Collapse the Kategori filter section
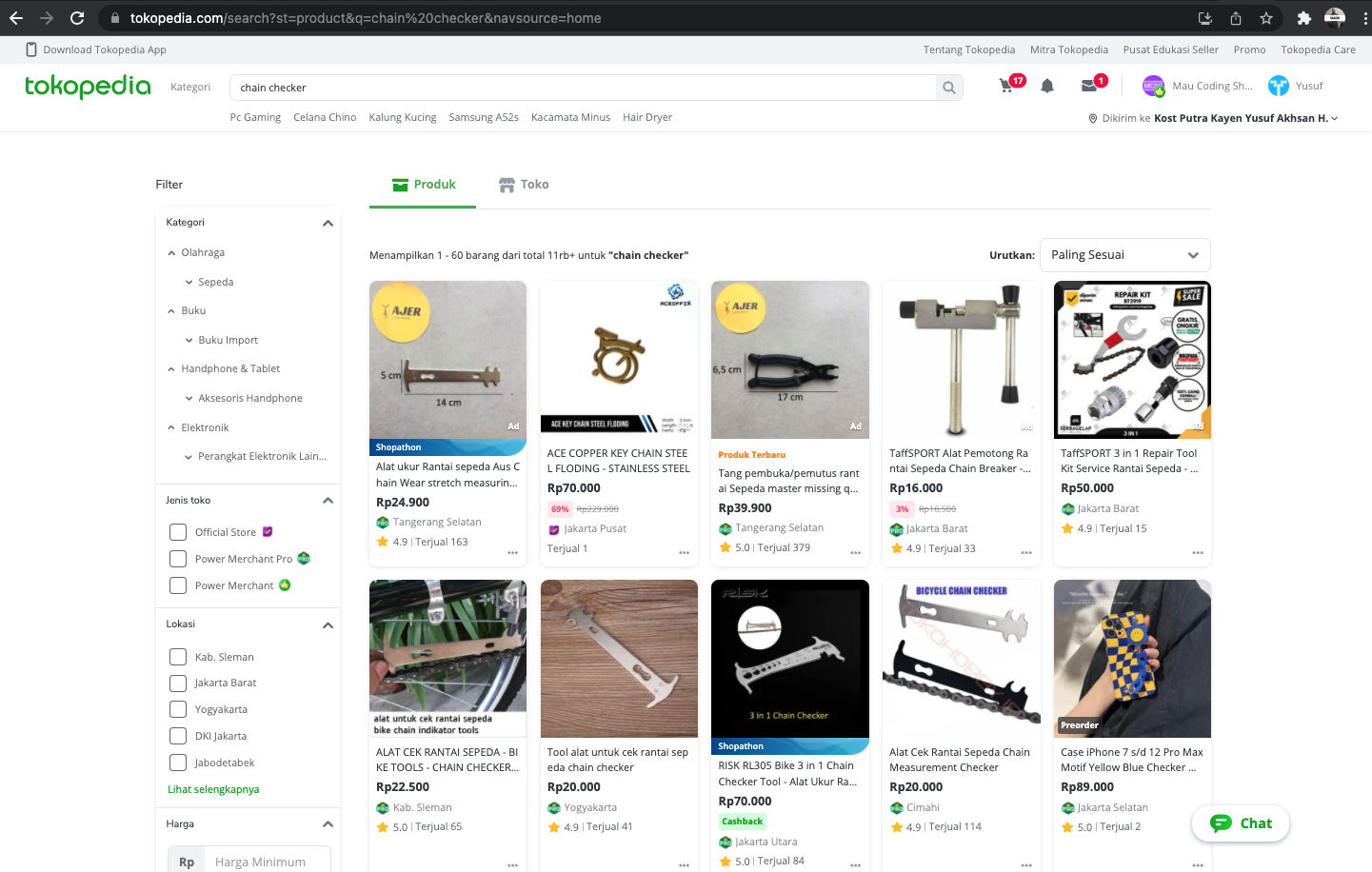Screen dimensions: 1372x872 pyautogui.click(x=328, y=223)
